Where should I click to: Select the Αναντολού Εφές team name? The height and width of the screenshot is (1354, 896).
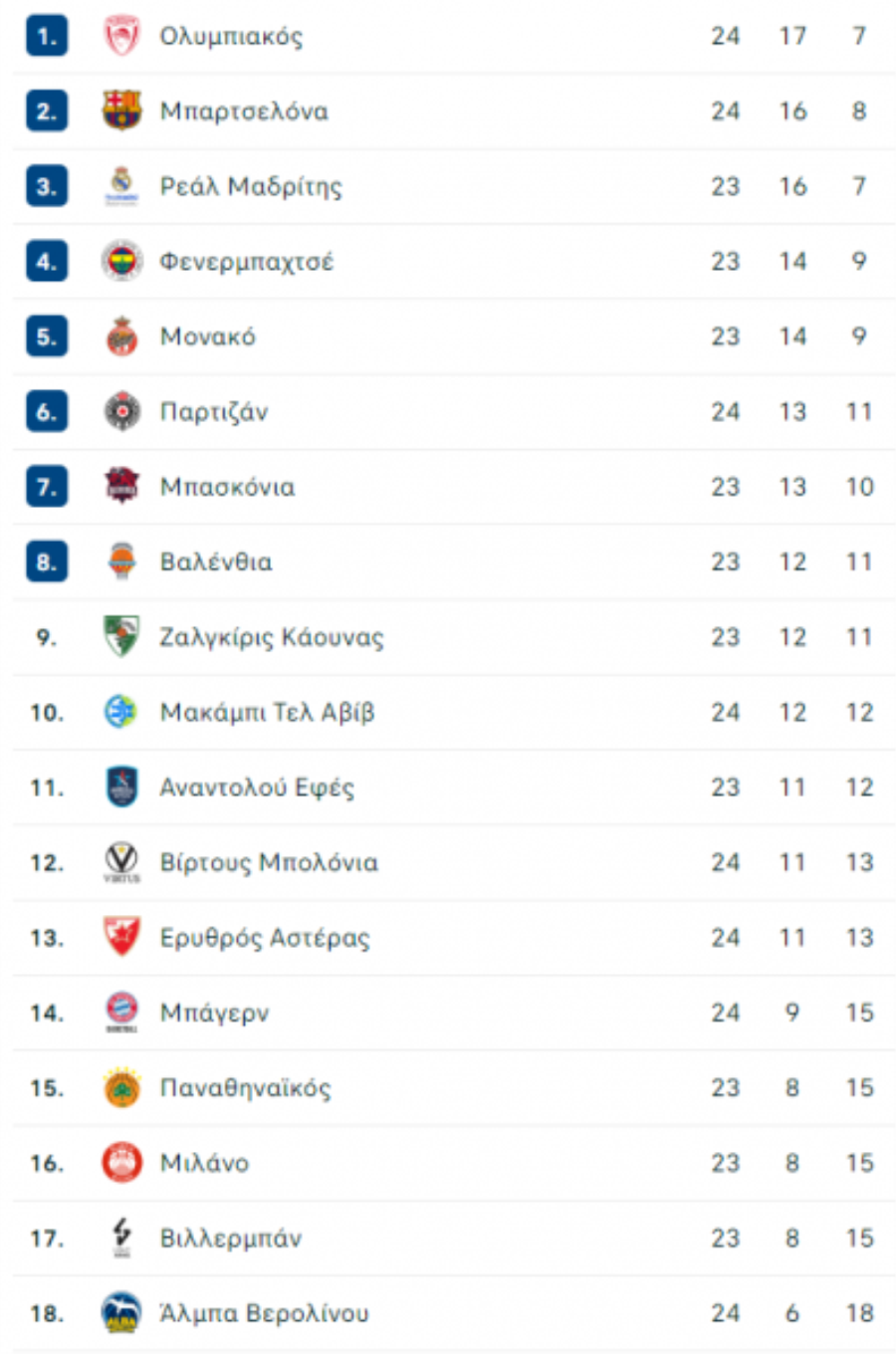pyautogui.click(x=257, y=788)
